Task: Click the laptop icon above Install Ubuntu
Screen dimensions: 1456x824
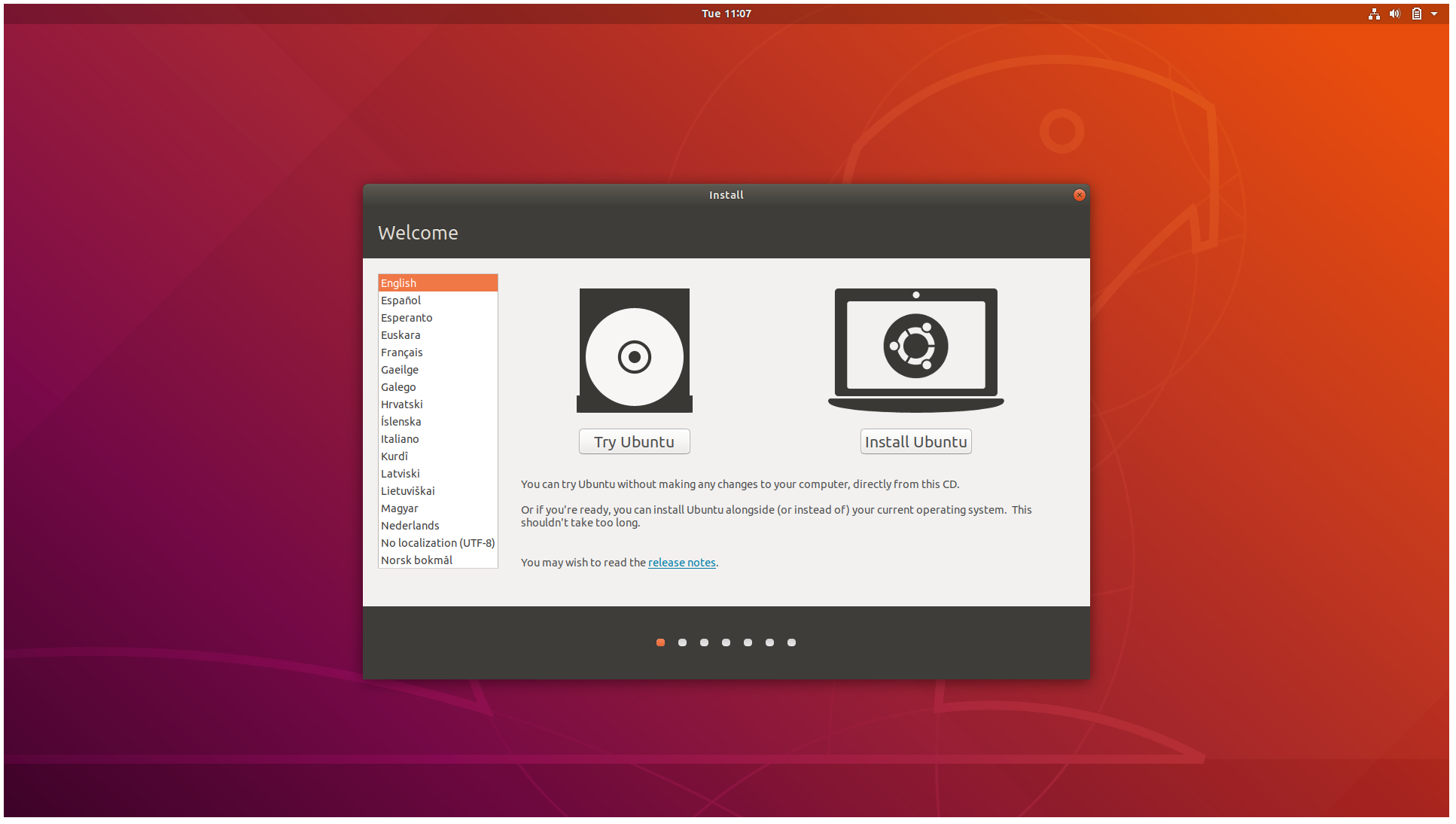Action: pyautogui.click(x=916, y=350)
